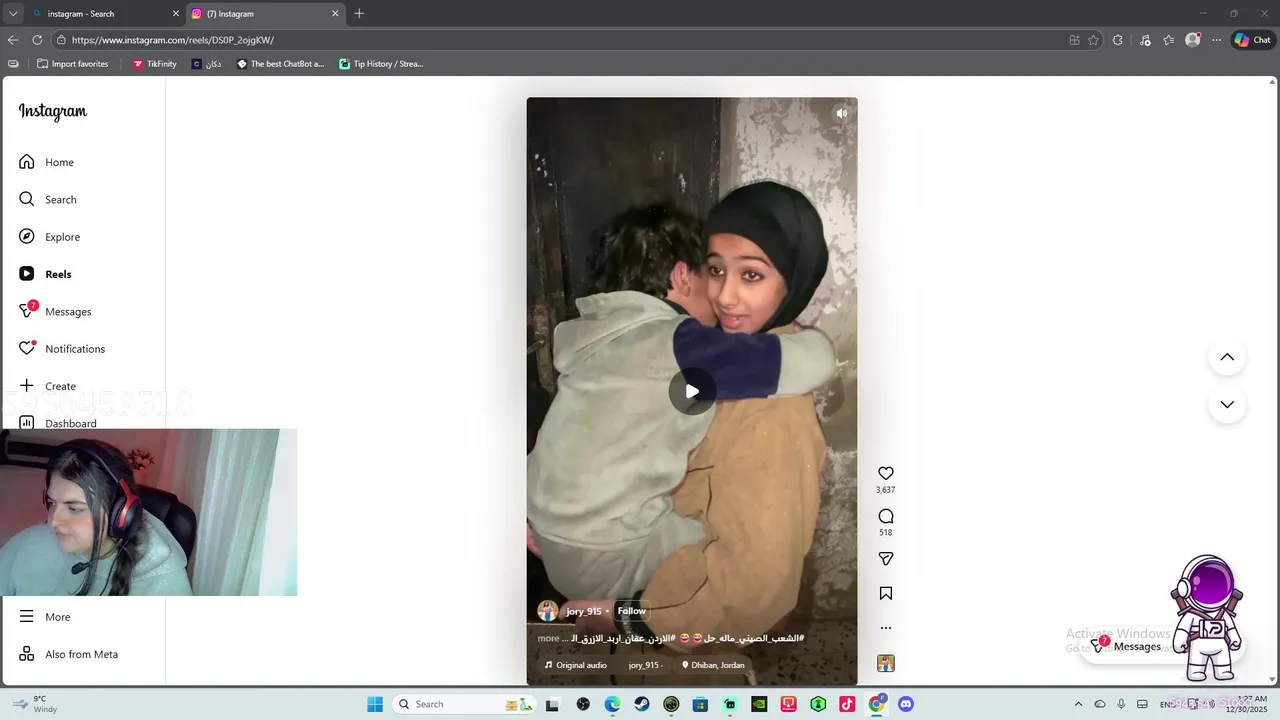Close the '(7) Instagram' tab
1280x720 pixels.
point(335,14)
